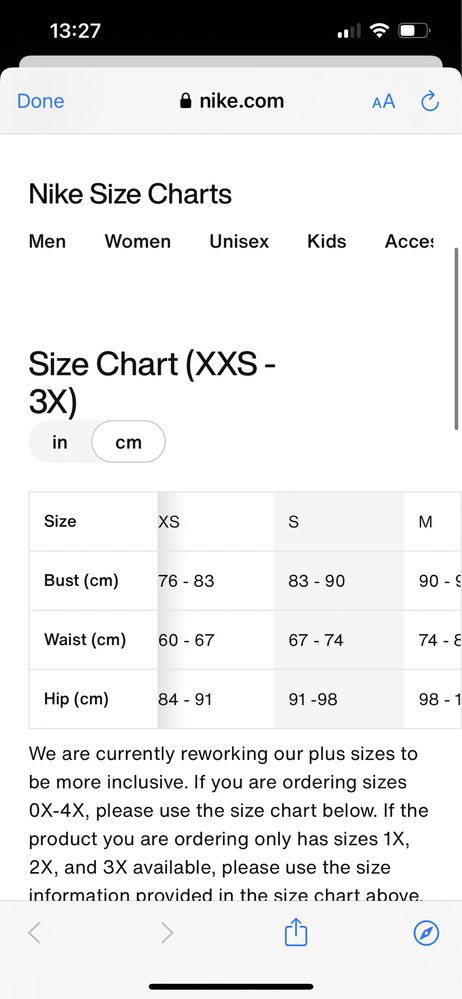
Task: Tap the XS column header cell
Action: (215, 522)
